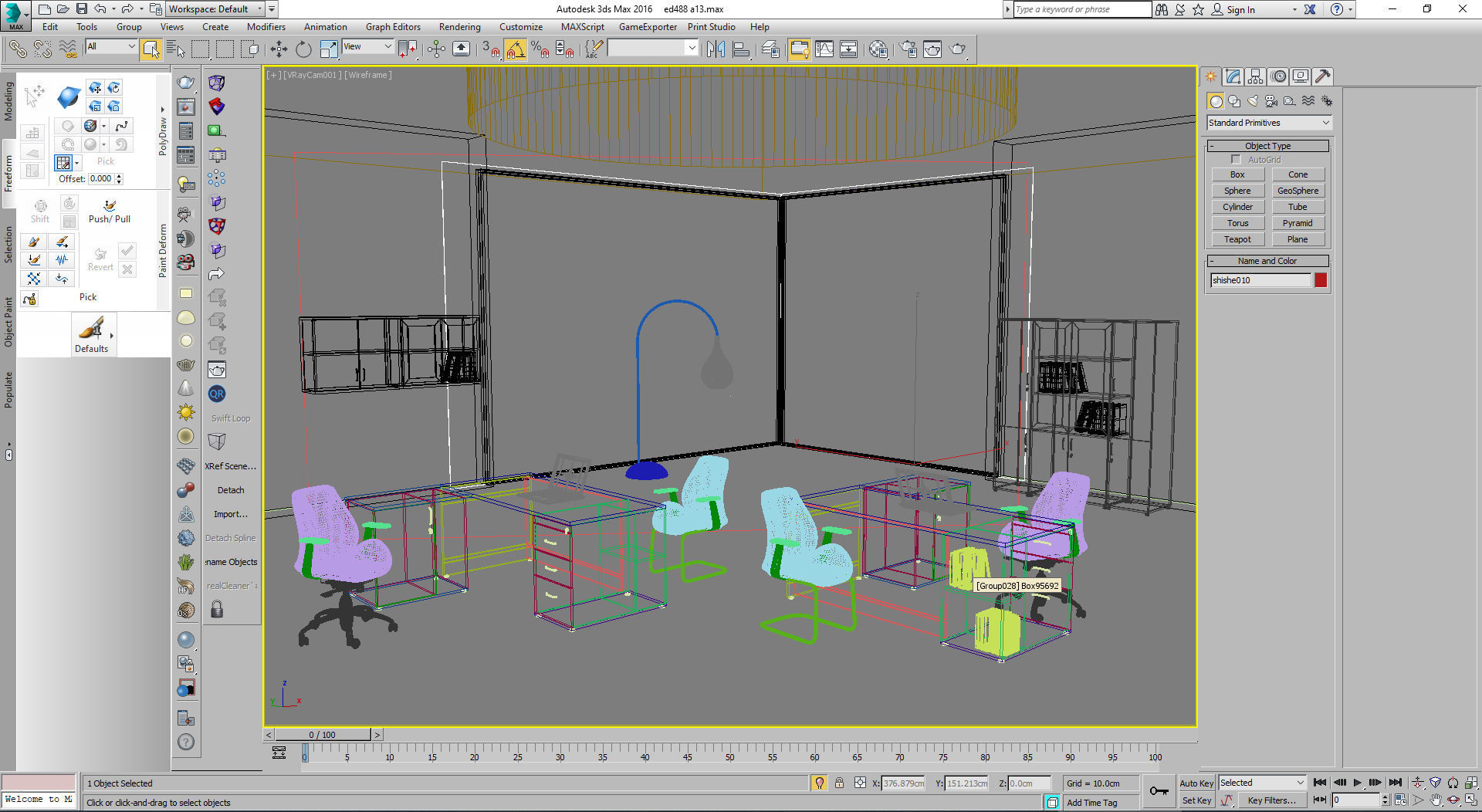Click the Undo arrow icon

coord(100,9)
